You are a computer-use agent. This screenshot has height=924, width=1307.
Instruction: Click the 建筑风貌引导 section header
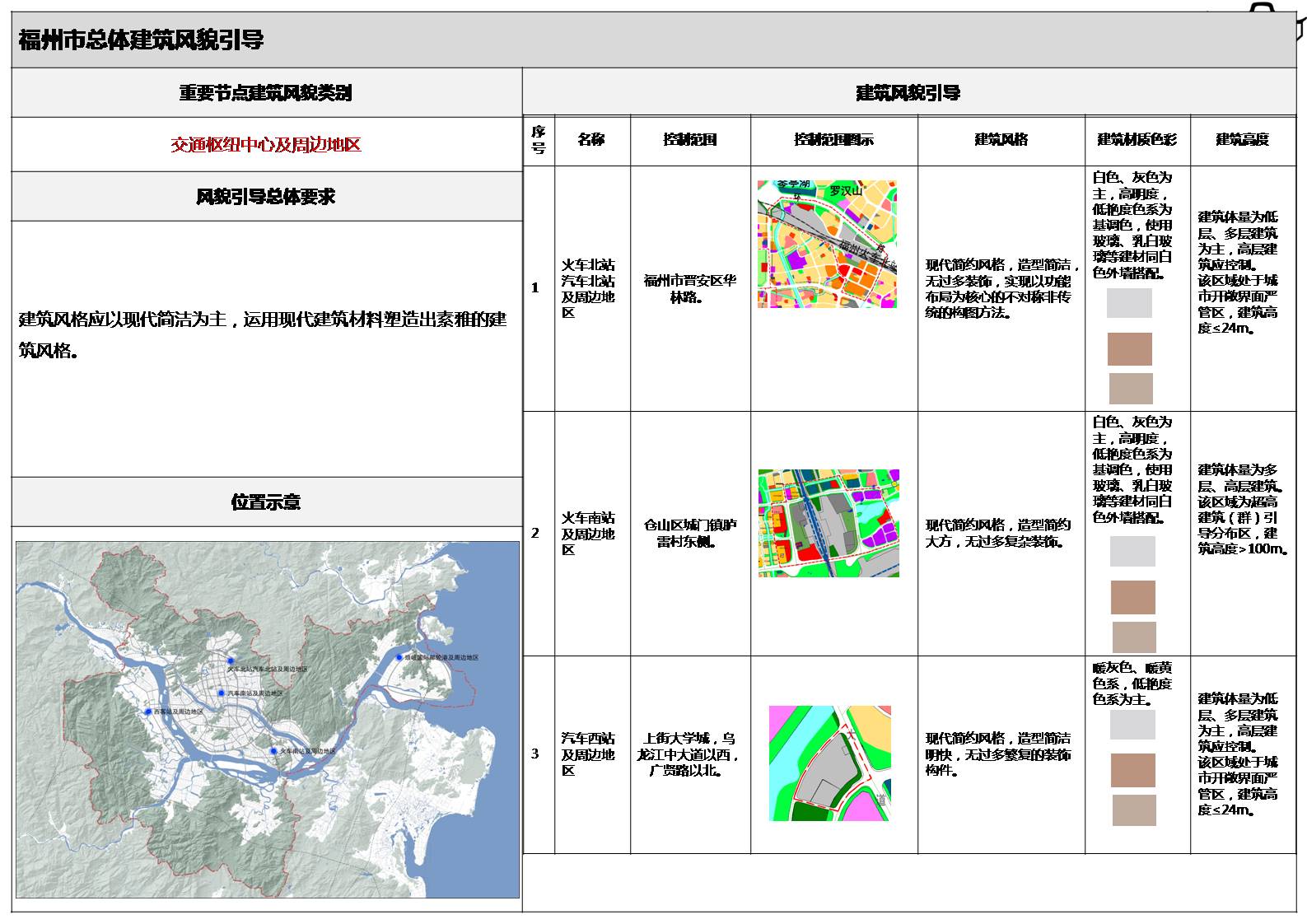point(908,93)
